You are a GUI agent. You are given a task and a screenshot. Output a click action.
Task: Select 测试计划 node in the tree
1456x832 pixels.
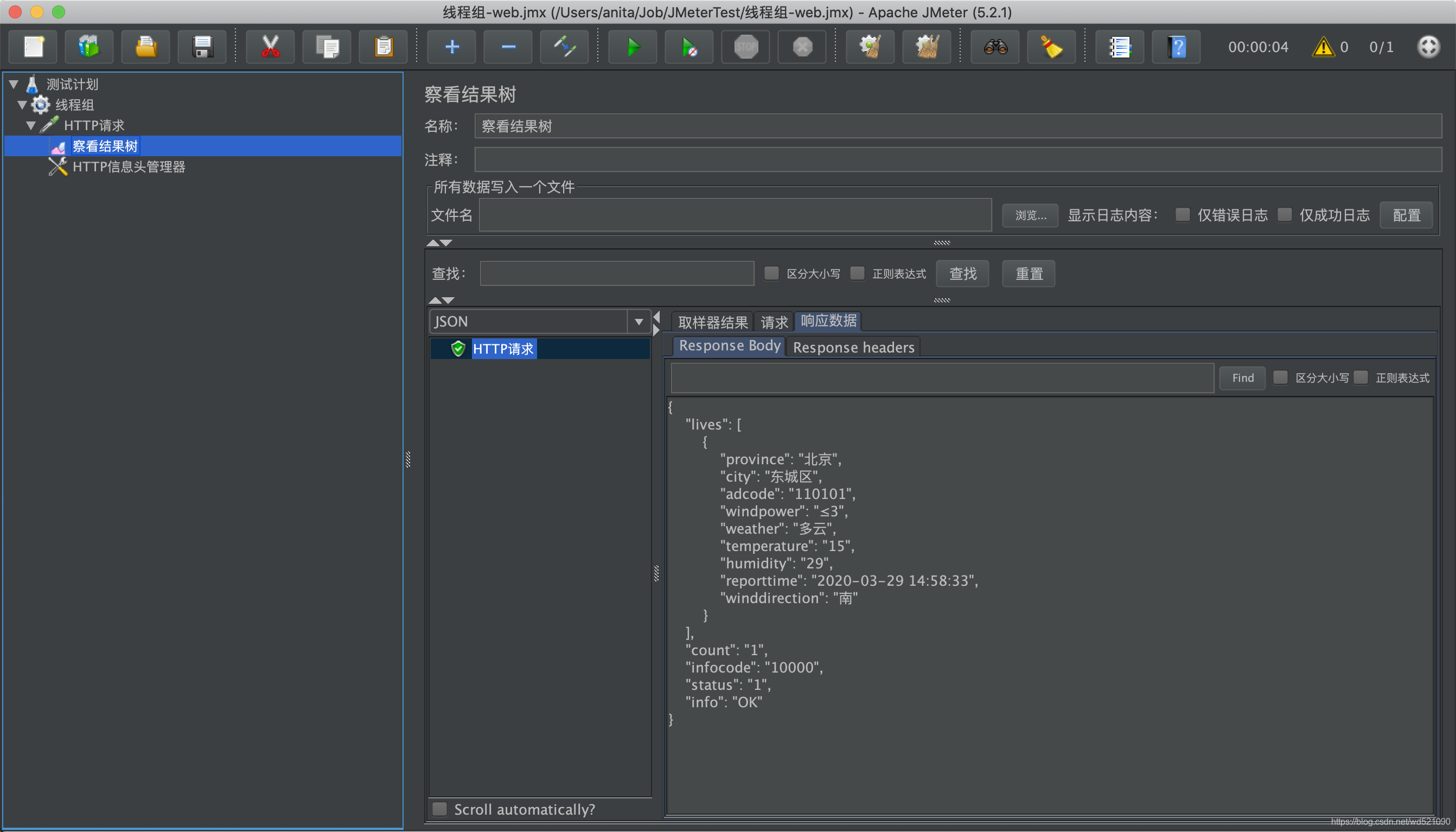[x=72, y=85]
